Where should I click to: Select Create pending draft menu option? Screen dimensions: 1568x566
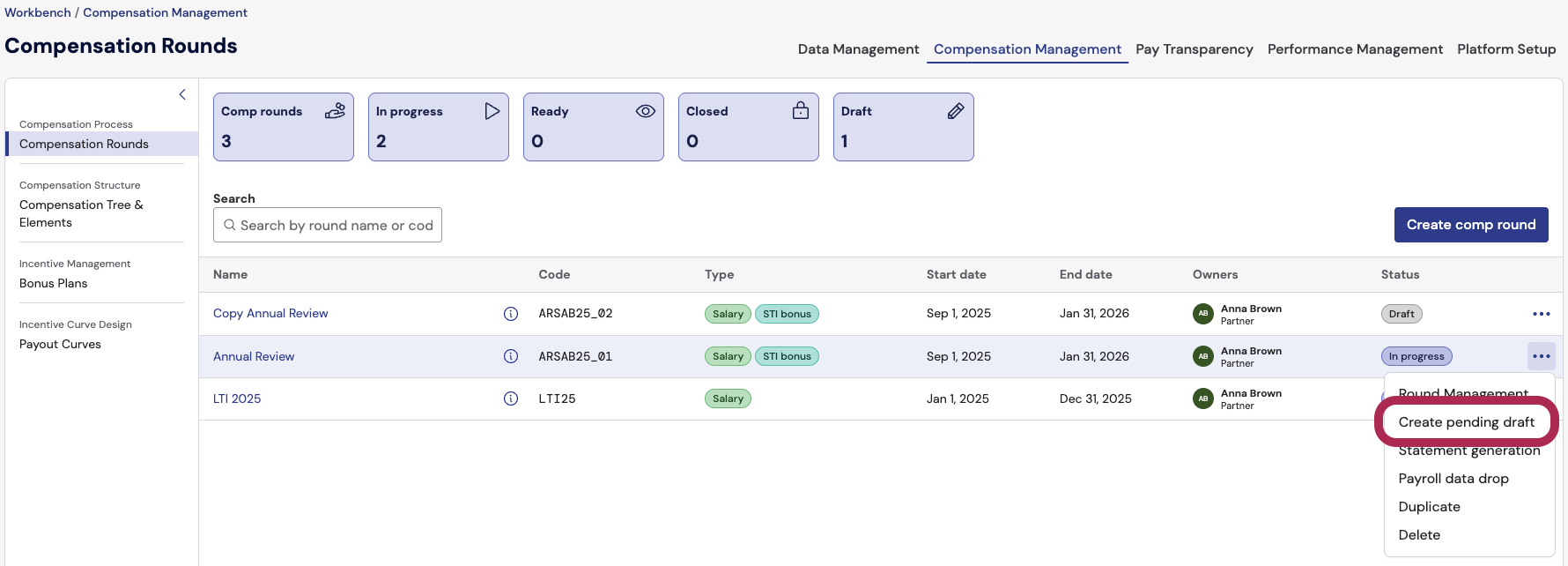1466,422
